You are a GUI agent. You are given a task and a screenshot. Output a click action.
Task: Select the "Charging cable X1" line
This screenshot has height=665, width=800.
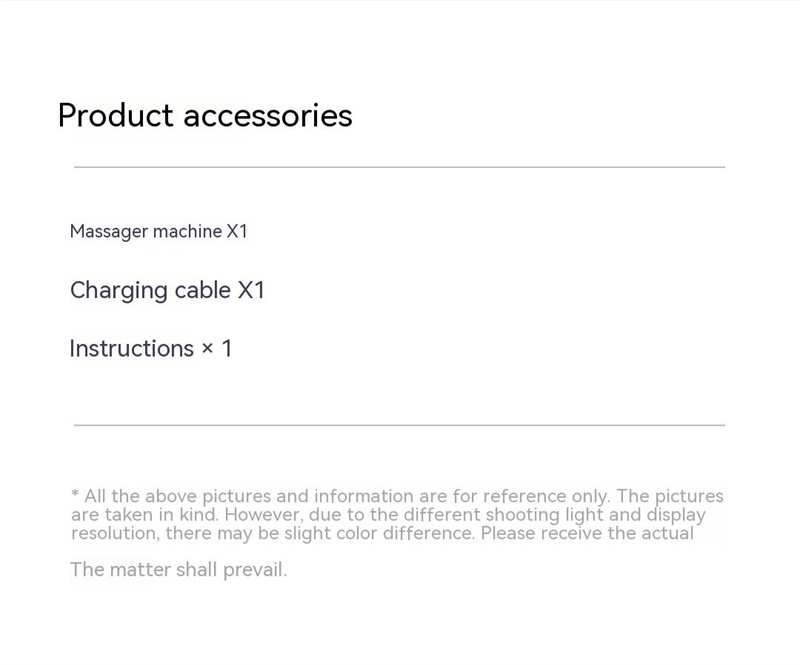pos(167,291)
